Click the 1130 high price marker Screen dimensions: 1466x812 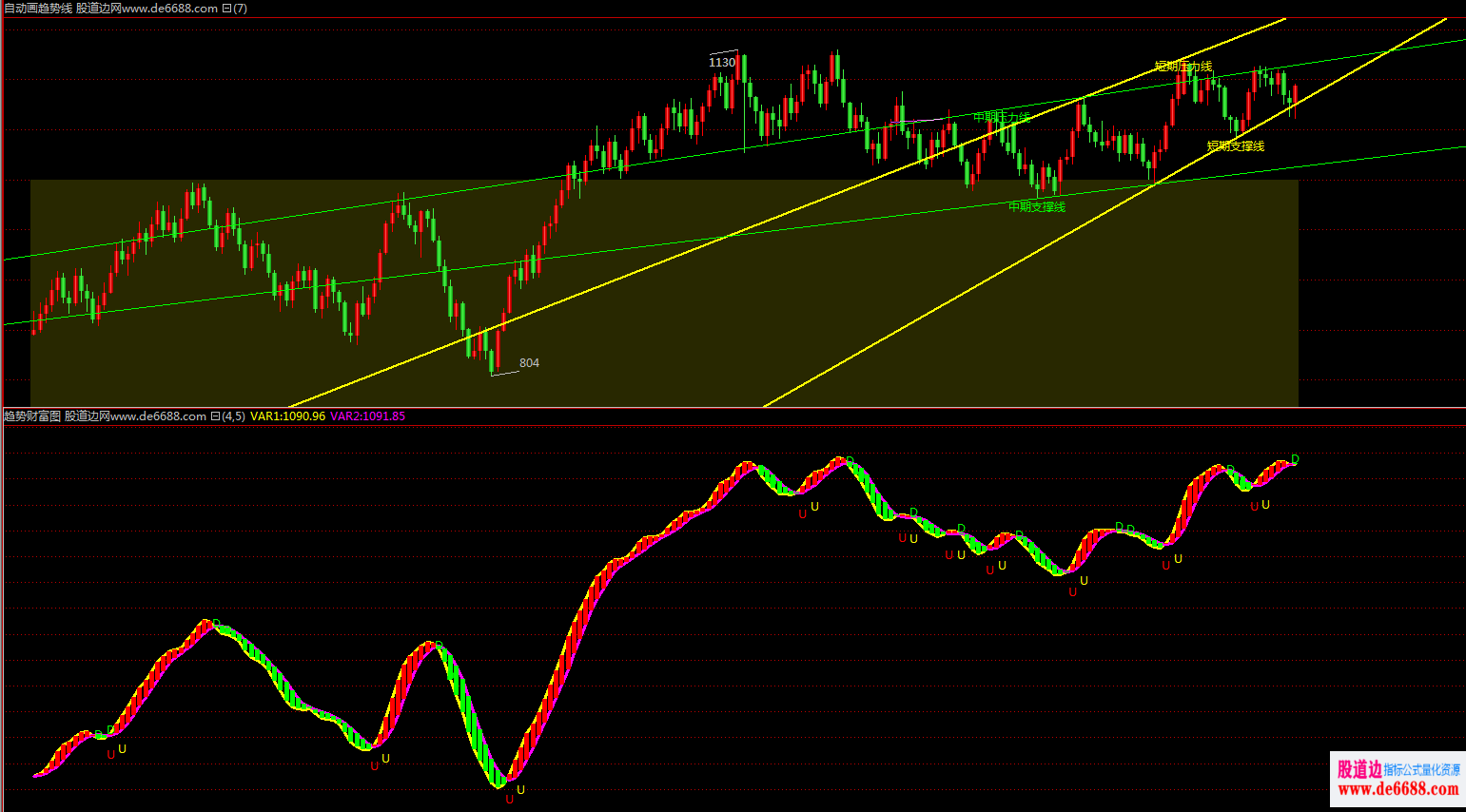point(721,63)
